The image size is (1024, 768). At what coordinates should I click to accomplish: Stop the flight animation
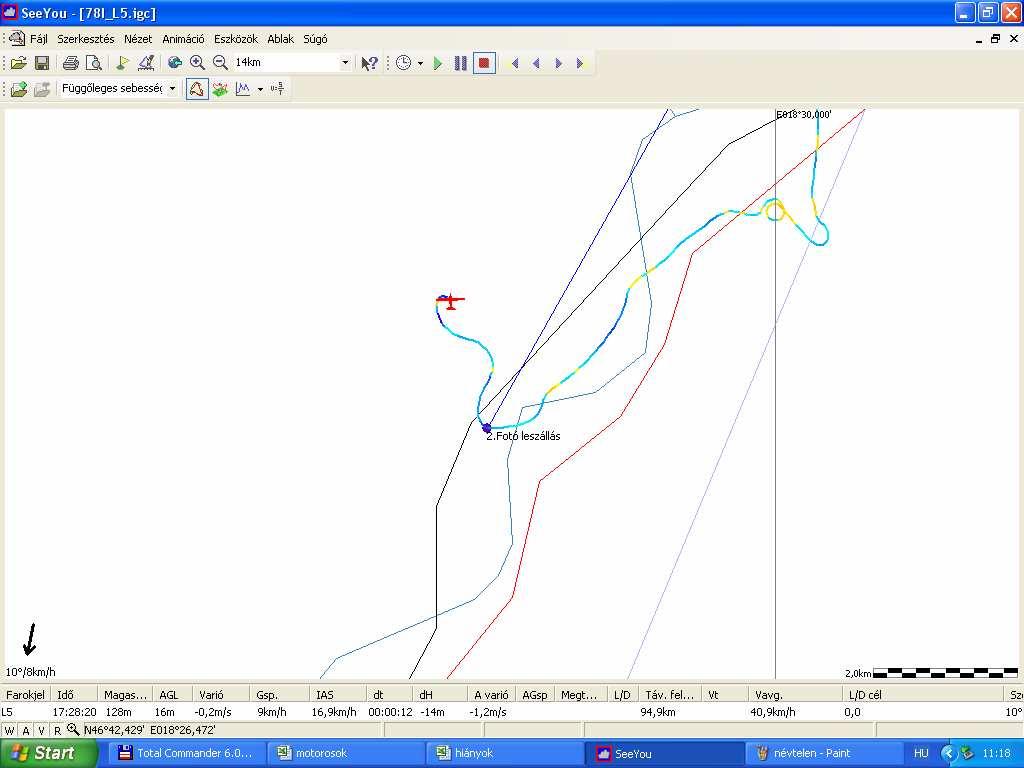(484, 63)
